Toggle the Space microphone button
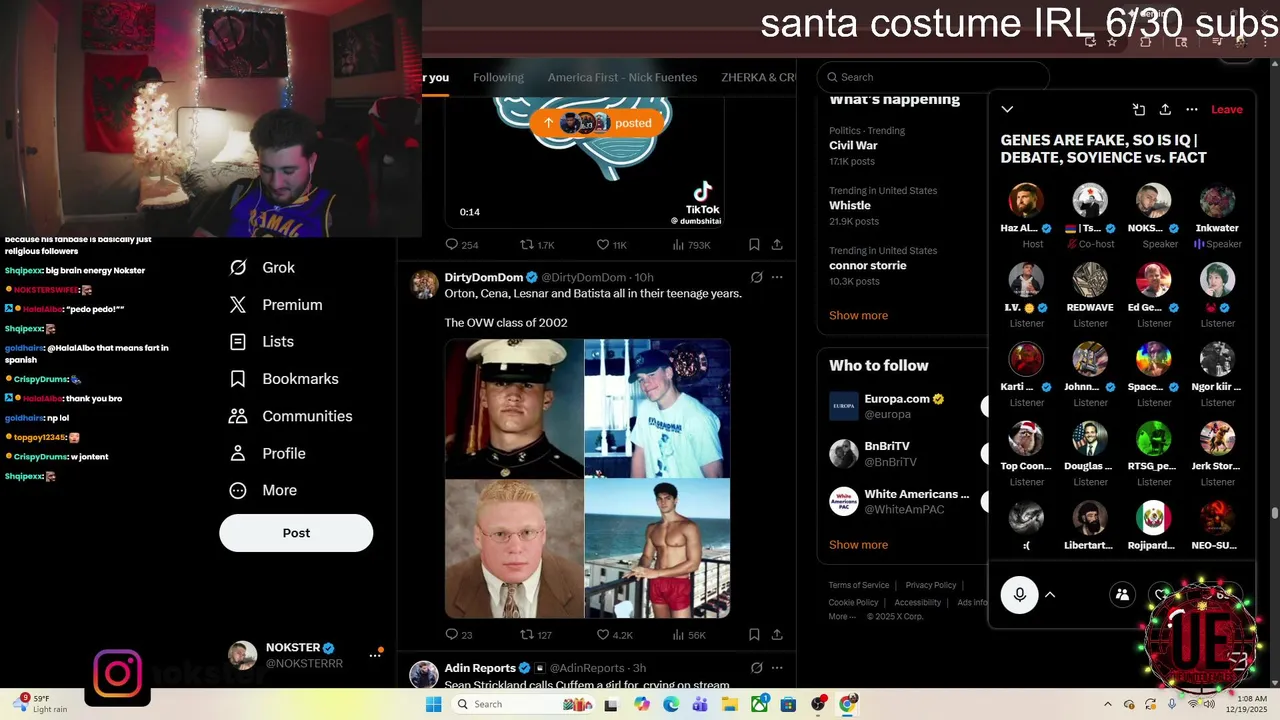1280x720 pixels. pos(1019,595)
